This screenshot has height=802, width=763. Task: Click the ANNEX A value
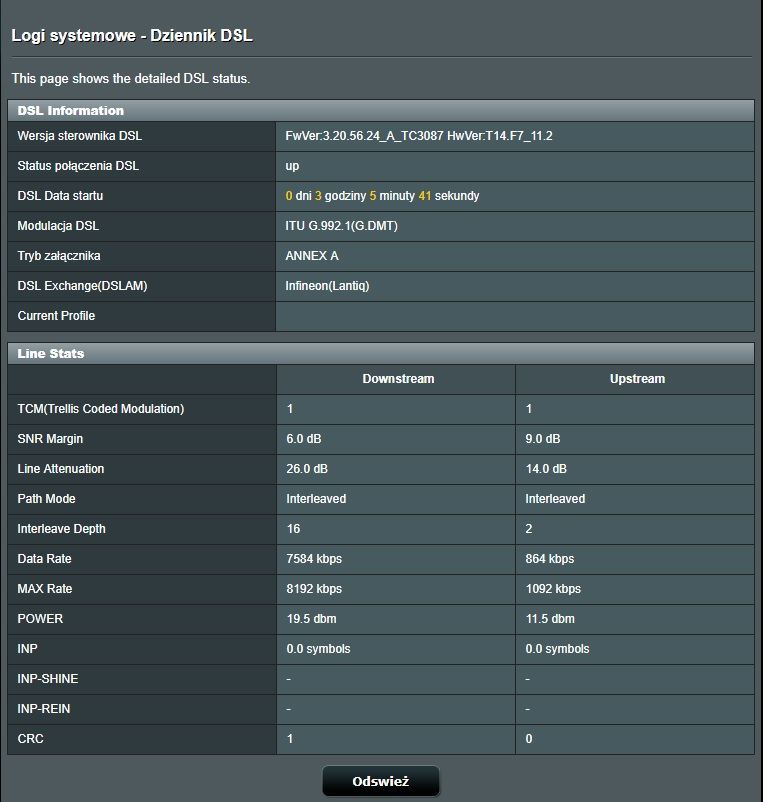(x=312, y=256)
